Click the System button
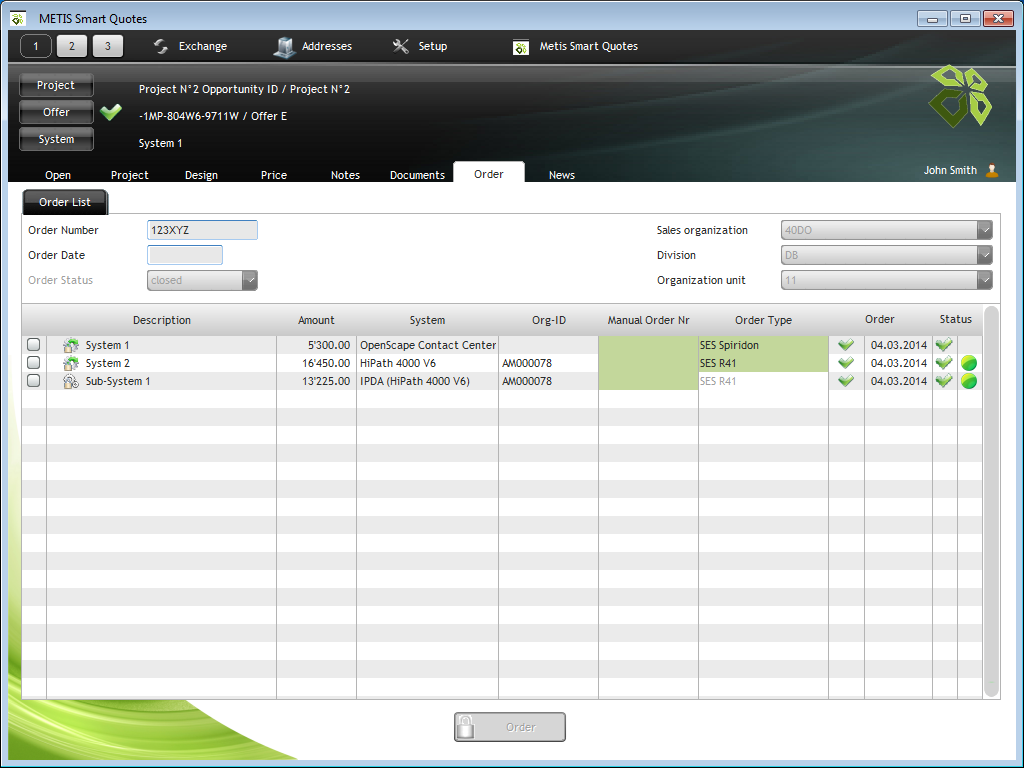 [56, 139]
